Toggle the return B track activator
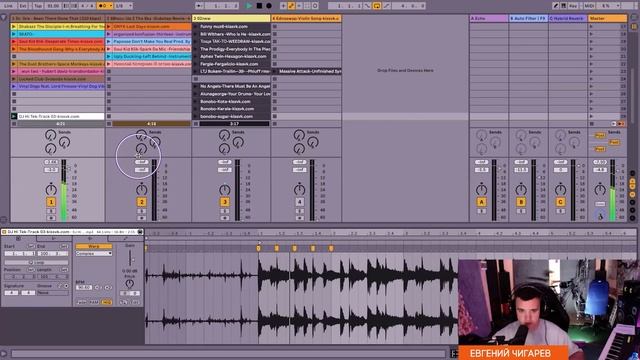This screenshot has height=360, width=640. coord(521,202)
